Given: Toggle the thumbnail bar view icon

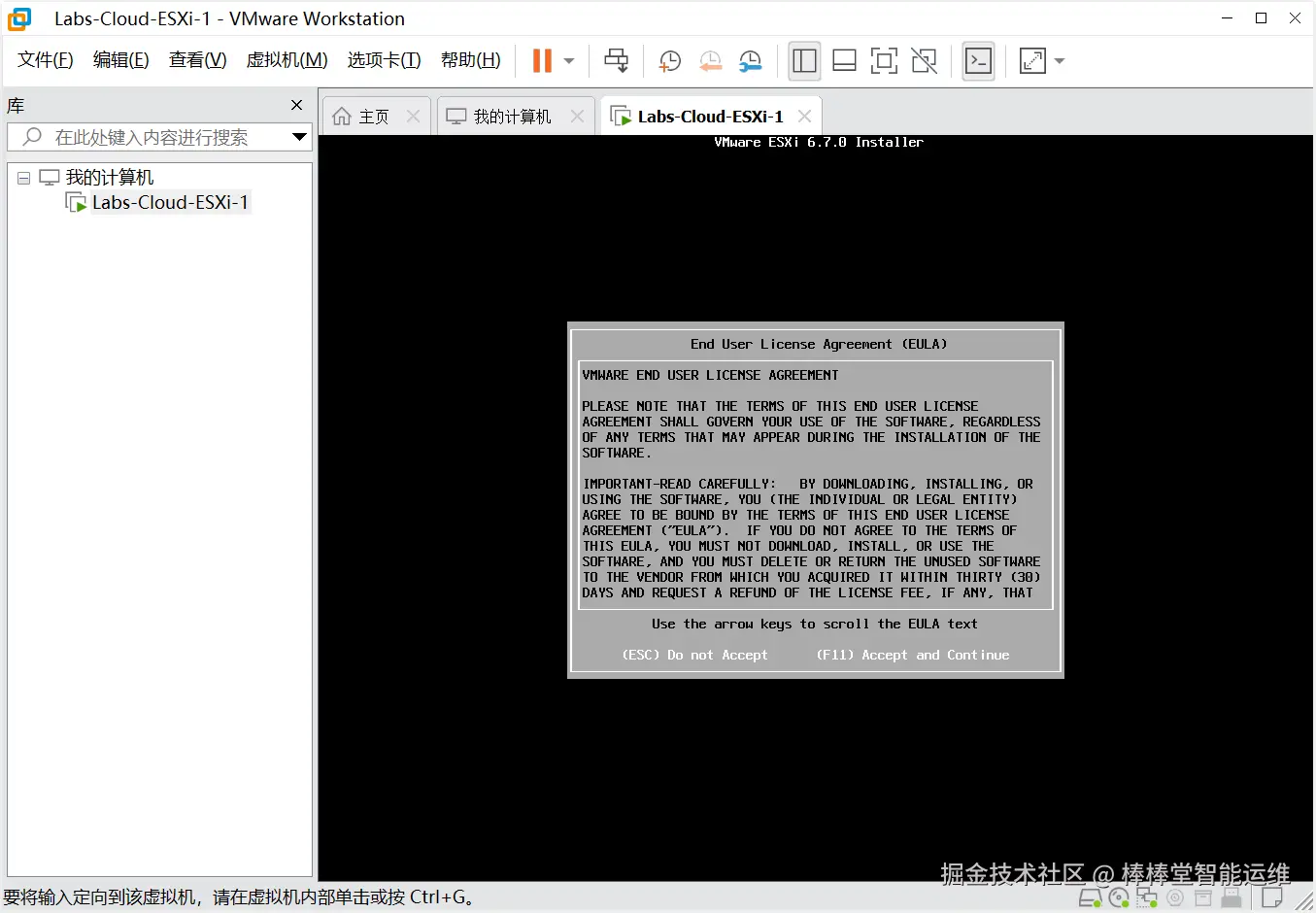Looking at the screenshot, I should point(844,61).
